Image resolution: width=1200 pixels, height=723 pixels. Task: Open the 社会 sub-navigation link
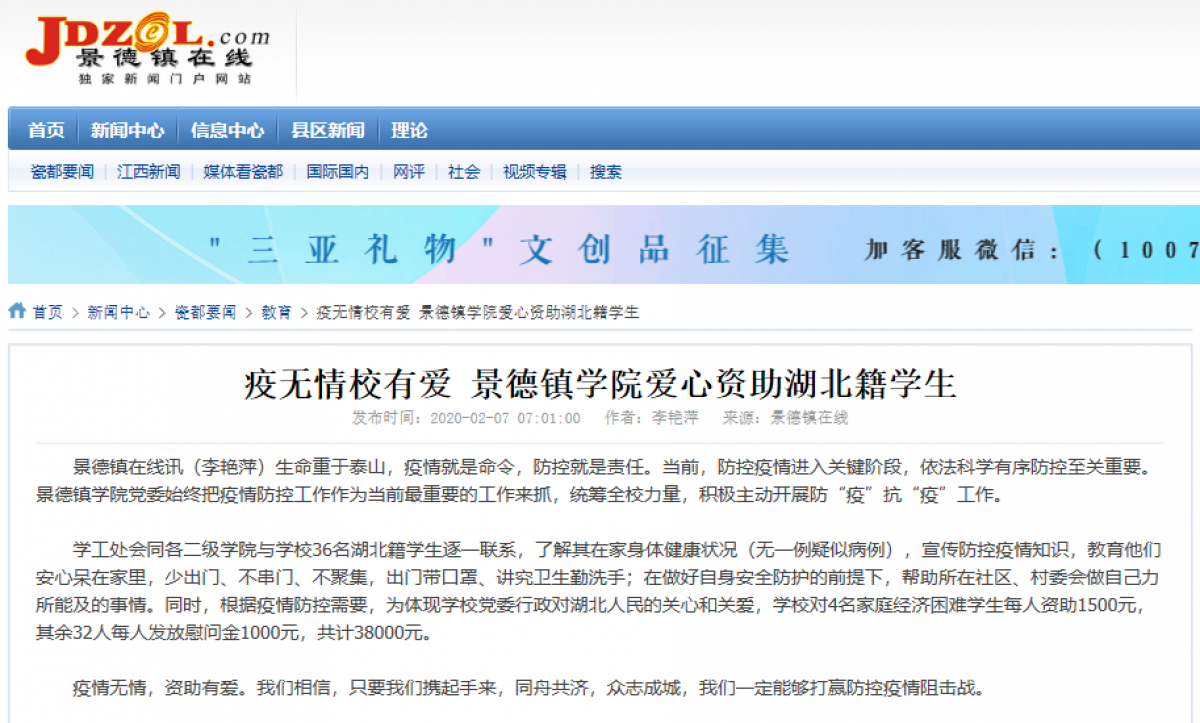(x=464, y=172)
